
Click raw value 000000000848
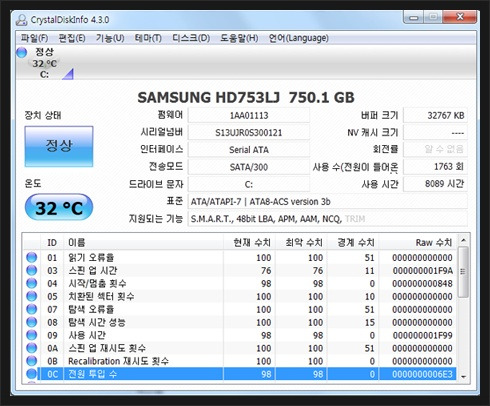pos(423,283)
